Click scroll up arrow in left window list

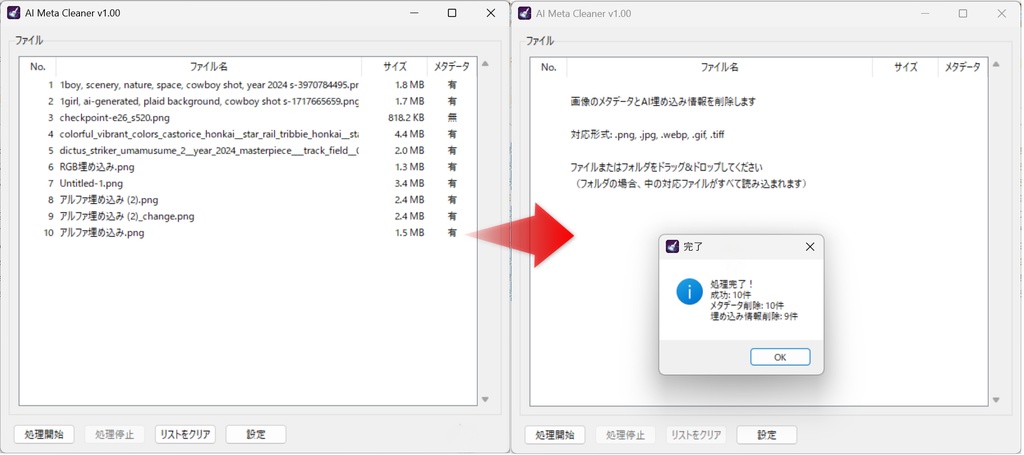point(485,64)
